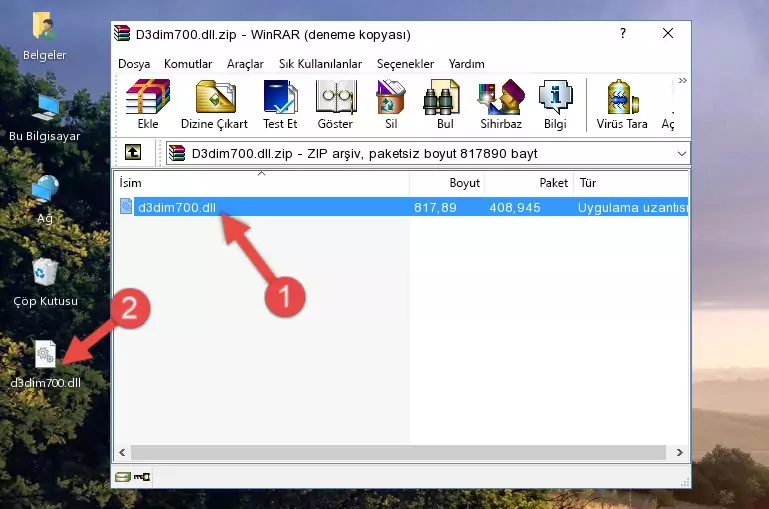769x509 pixels.
Task: Click the Virüs Tara scan icon
Action: pyautogui.click(x=622, y=103)
